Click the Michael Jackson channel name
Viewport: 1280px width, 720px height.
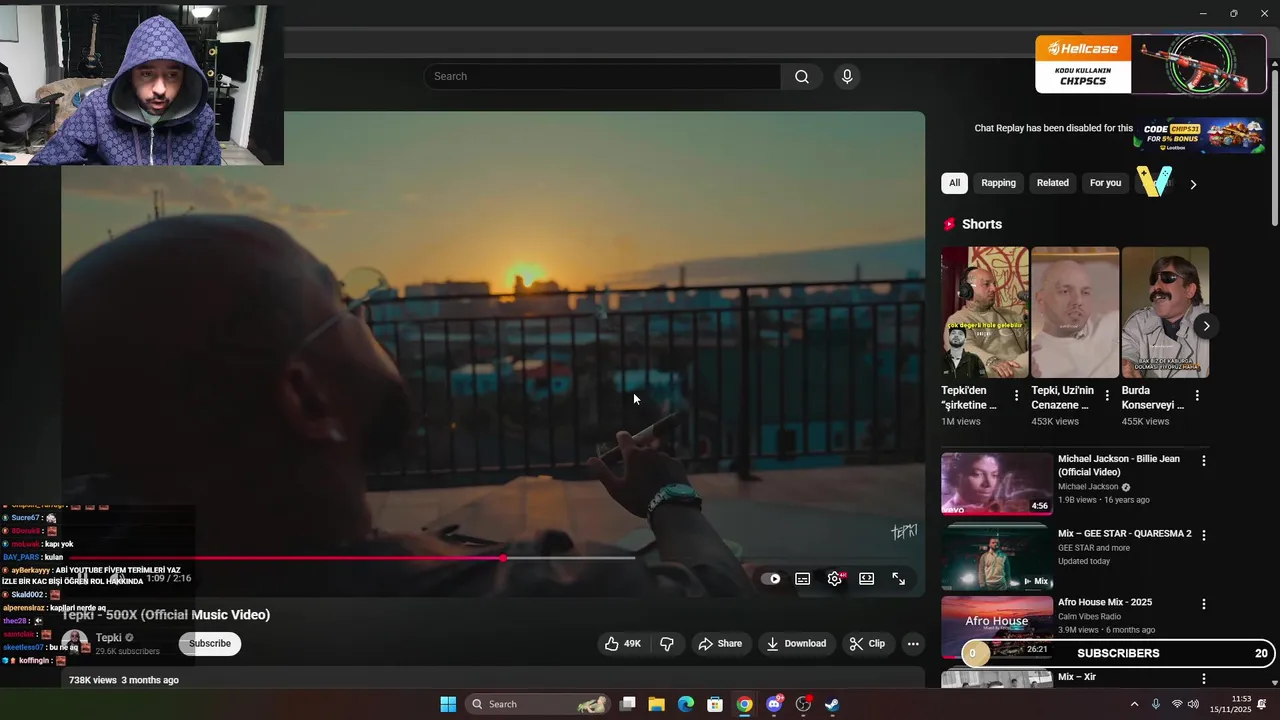click(1088, 487)
